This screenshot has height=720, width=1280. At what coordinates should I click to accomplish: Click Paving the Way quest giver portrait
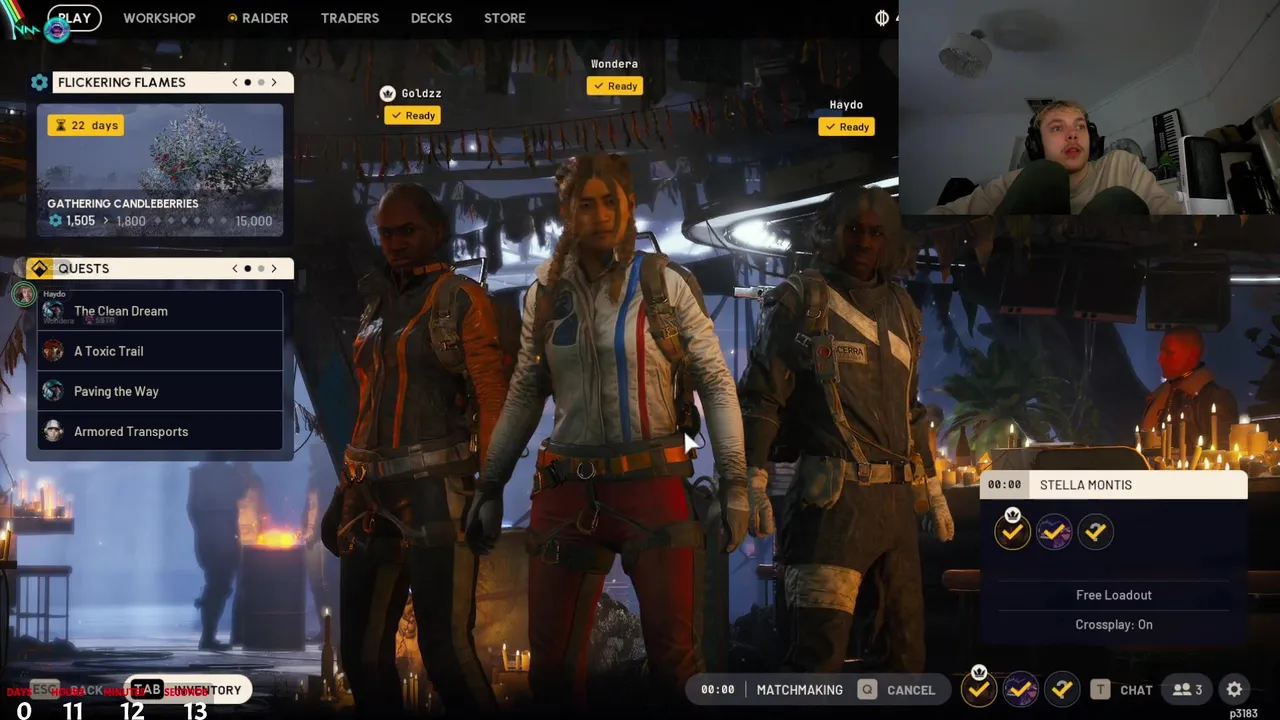[53, 391]
